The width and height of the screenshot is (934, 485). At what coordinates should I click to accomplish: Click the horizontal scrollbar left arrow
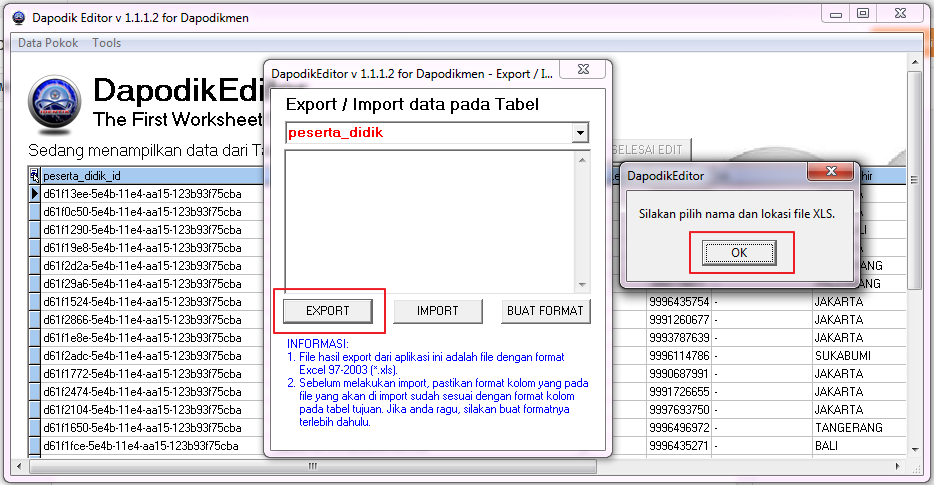pyautogui.click(x=20, y=466)
